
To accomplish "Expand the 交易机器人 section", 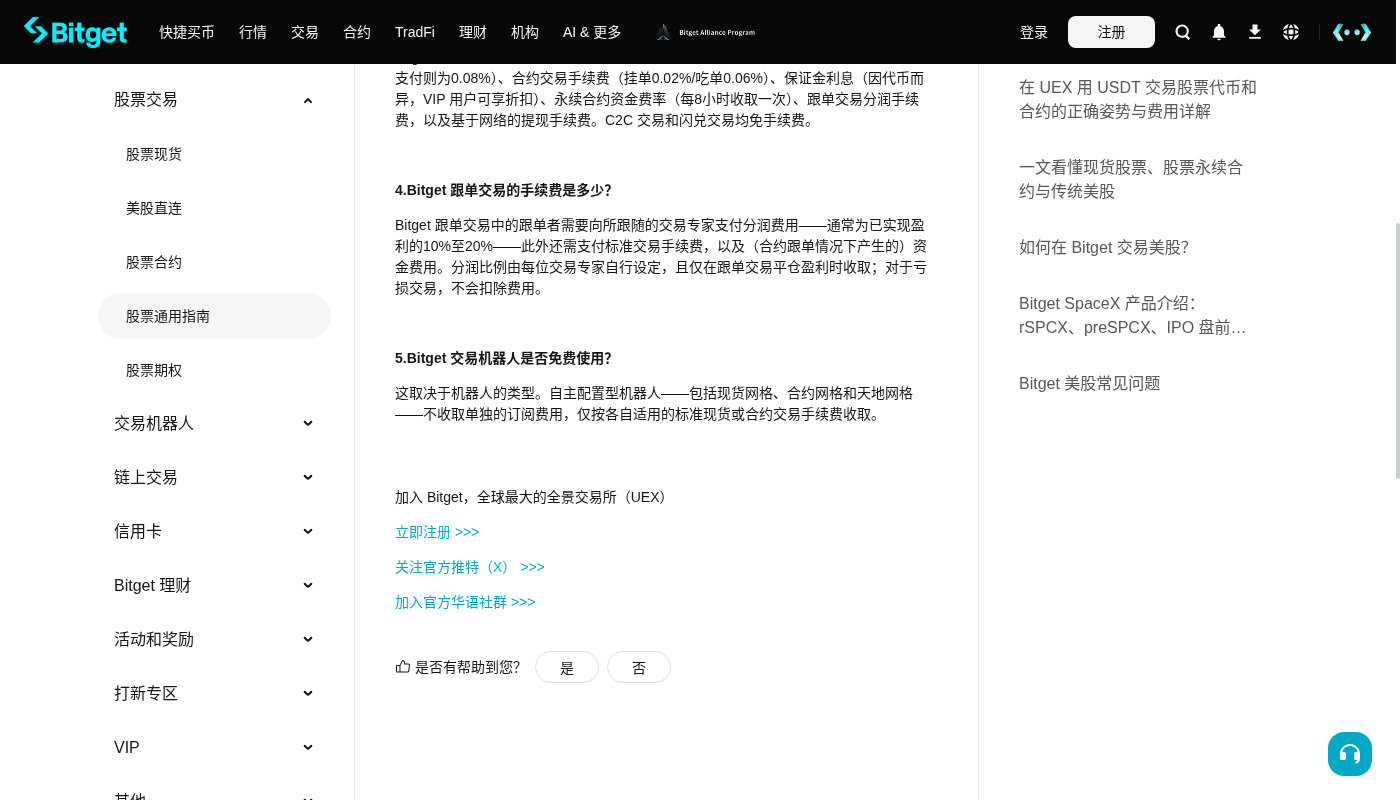I will tap(214, 423).
